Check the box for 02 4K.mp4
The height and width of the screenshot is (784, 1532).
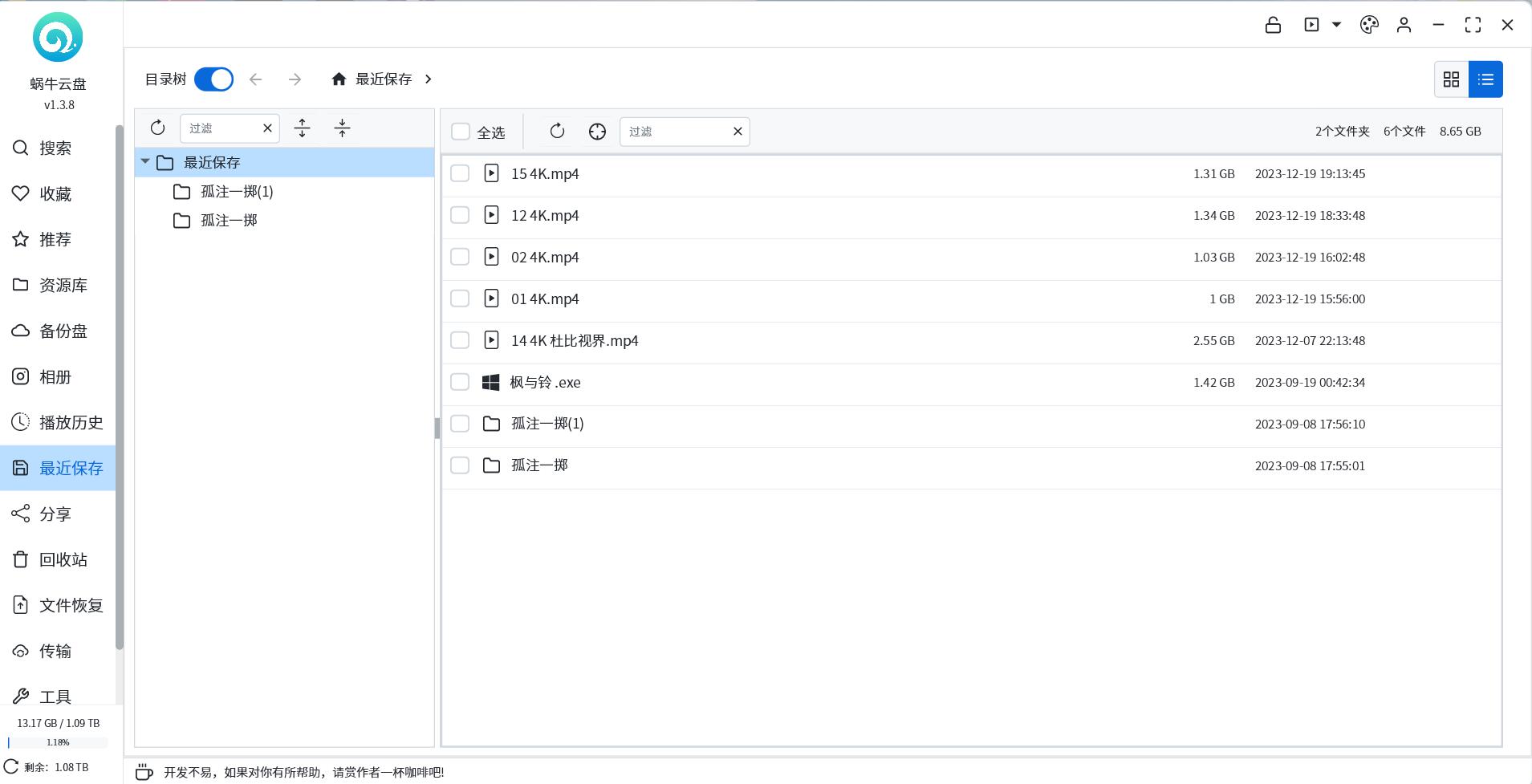(x=460, y=257)
